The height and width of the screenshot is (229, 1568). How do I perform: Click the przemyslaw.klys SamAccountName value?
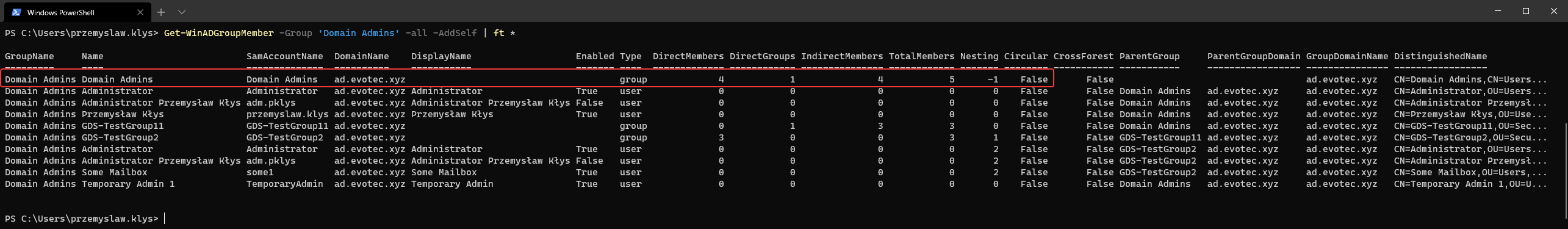point(287,114)
